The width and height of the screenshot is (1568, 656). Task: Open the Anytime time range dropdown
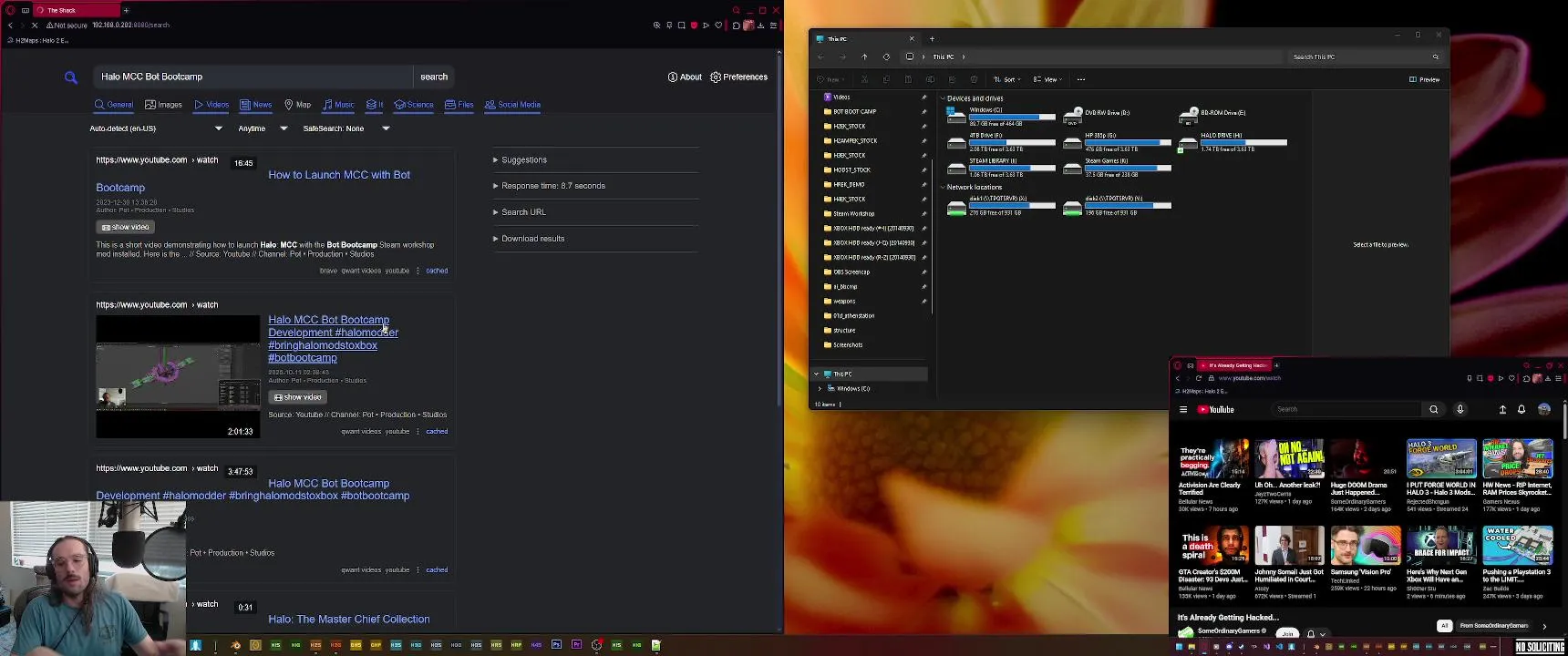[263, 128]
